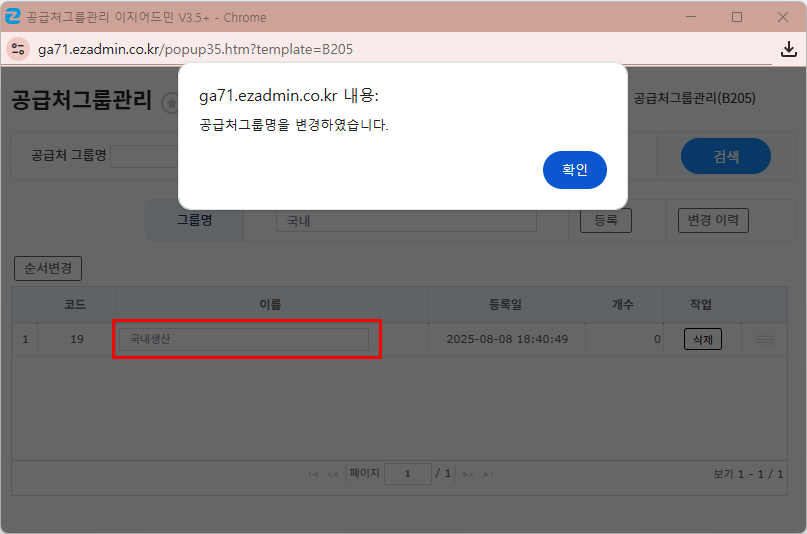Click the 순서변경 reorder button
This screenshot has height=534, width=807.
pyautogui.click(x=48, y=268)
